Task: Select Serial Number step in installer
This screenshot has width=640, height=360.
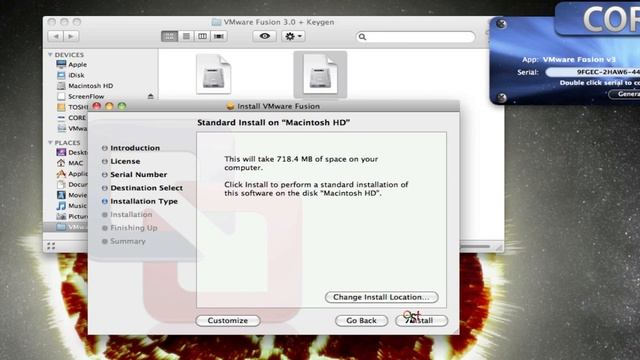Action: [x=139, y=175]
